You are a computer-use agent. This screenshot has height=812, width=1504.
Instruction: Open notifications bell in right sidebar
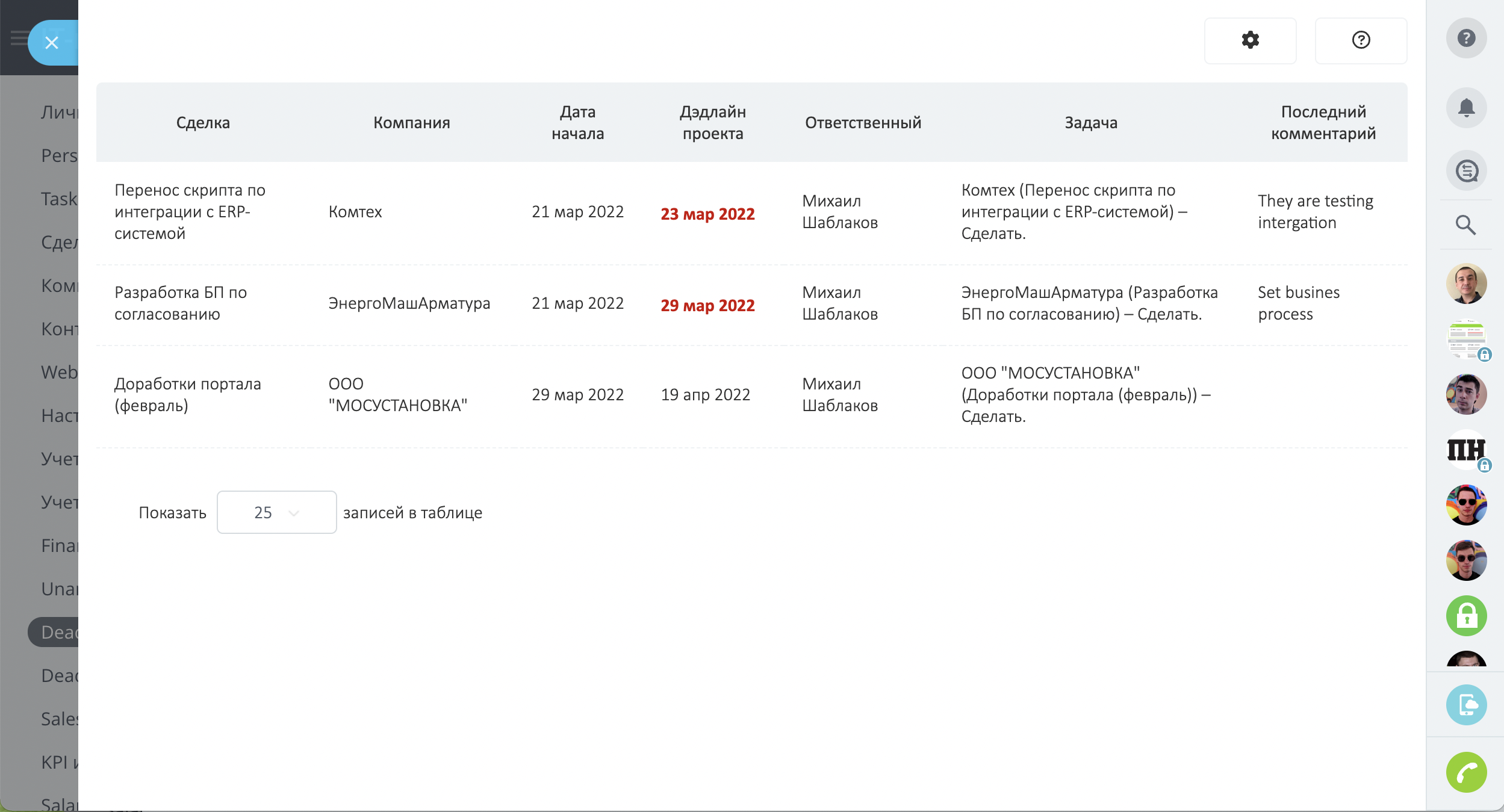click(1466, 108)
